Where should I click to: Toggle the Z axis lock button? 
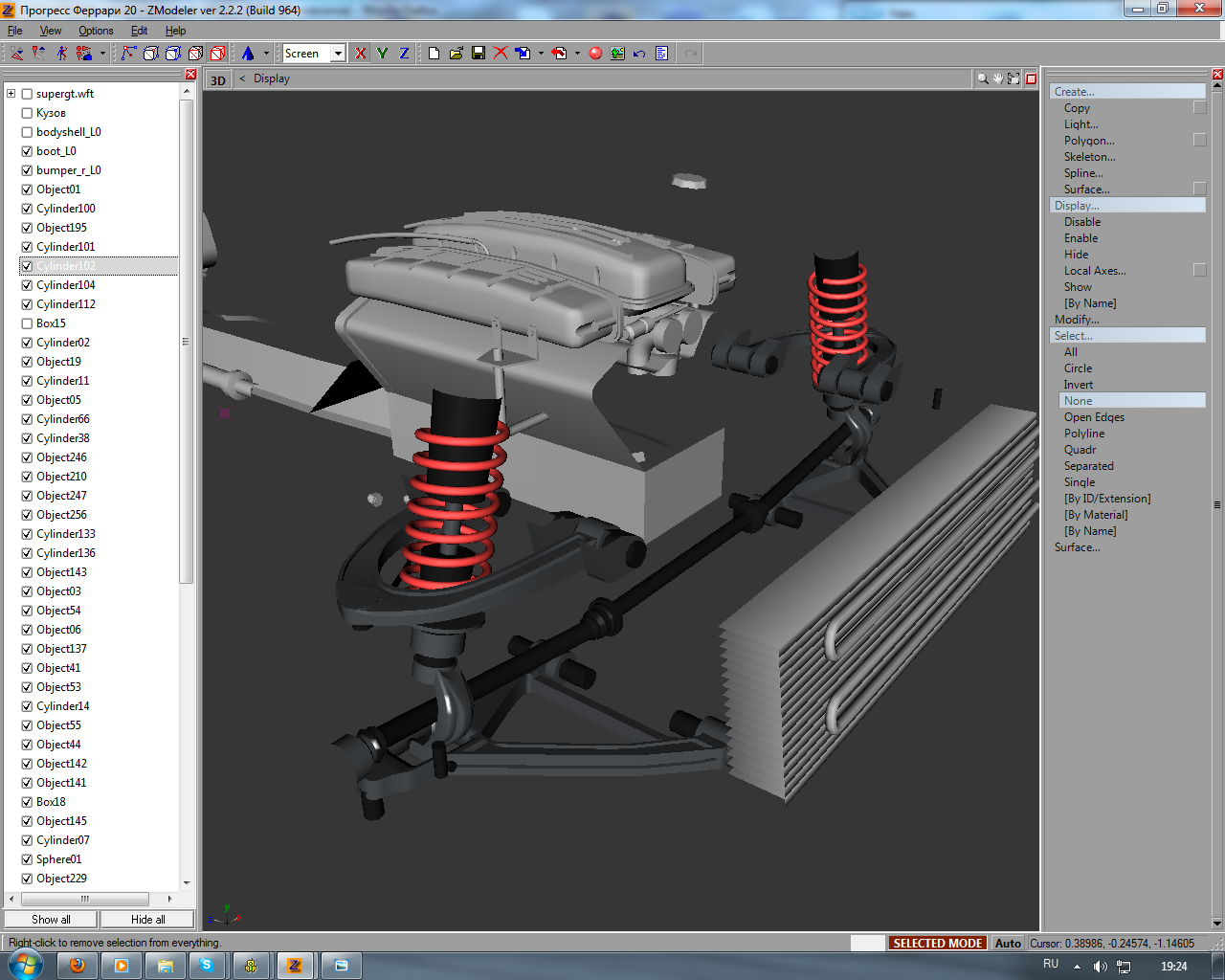[x=404, y=54]
